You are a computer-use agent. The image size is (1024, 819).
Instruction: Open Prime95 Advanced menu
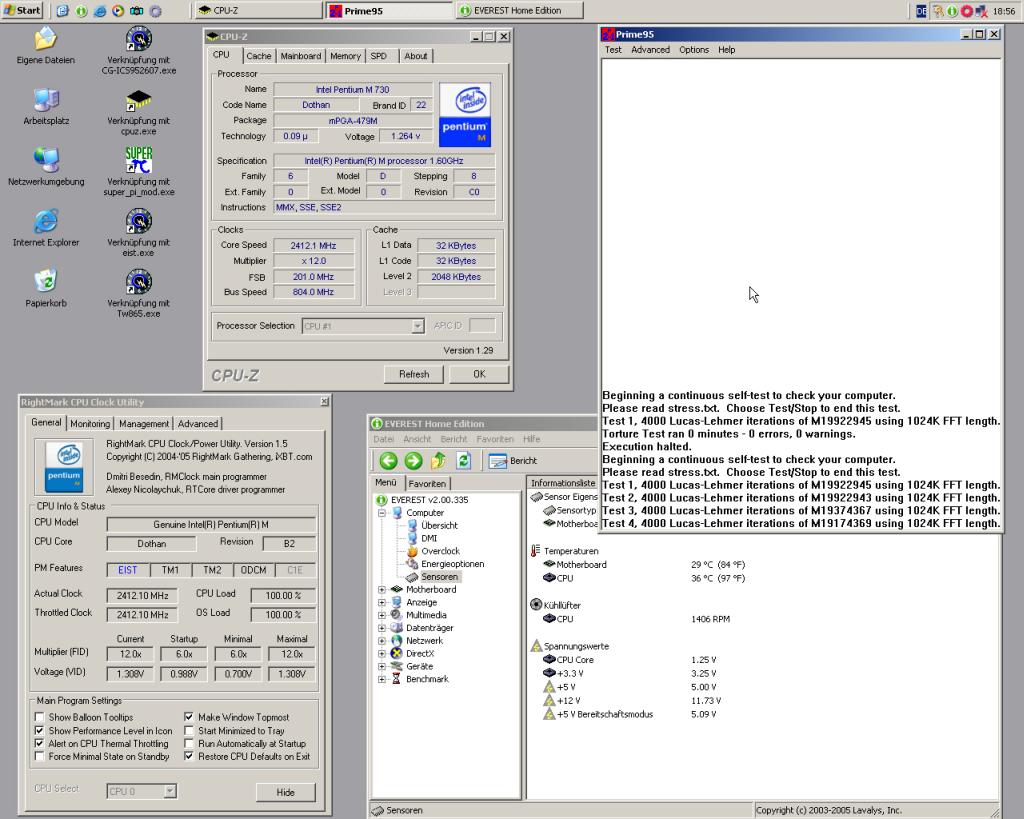point(650,50)
